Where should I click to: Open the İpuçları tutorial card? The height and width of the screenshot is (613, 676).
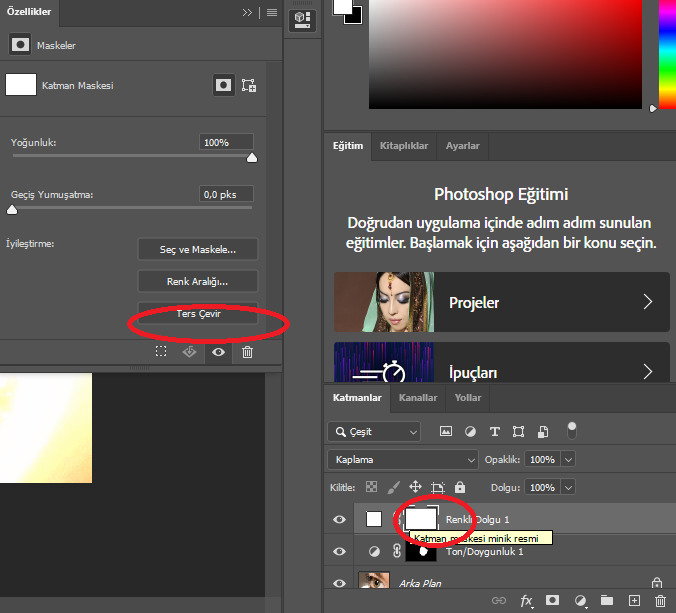pos(502,362)
